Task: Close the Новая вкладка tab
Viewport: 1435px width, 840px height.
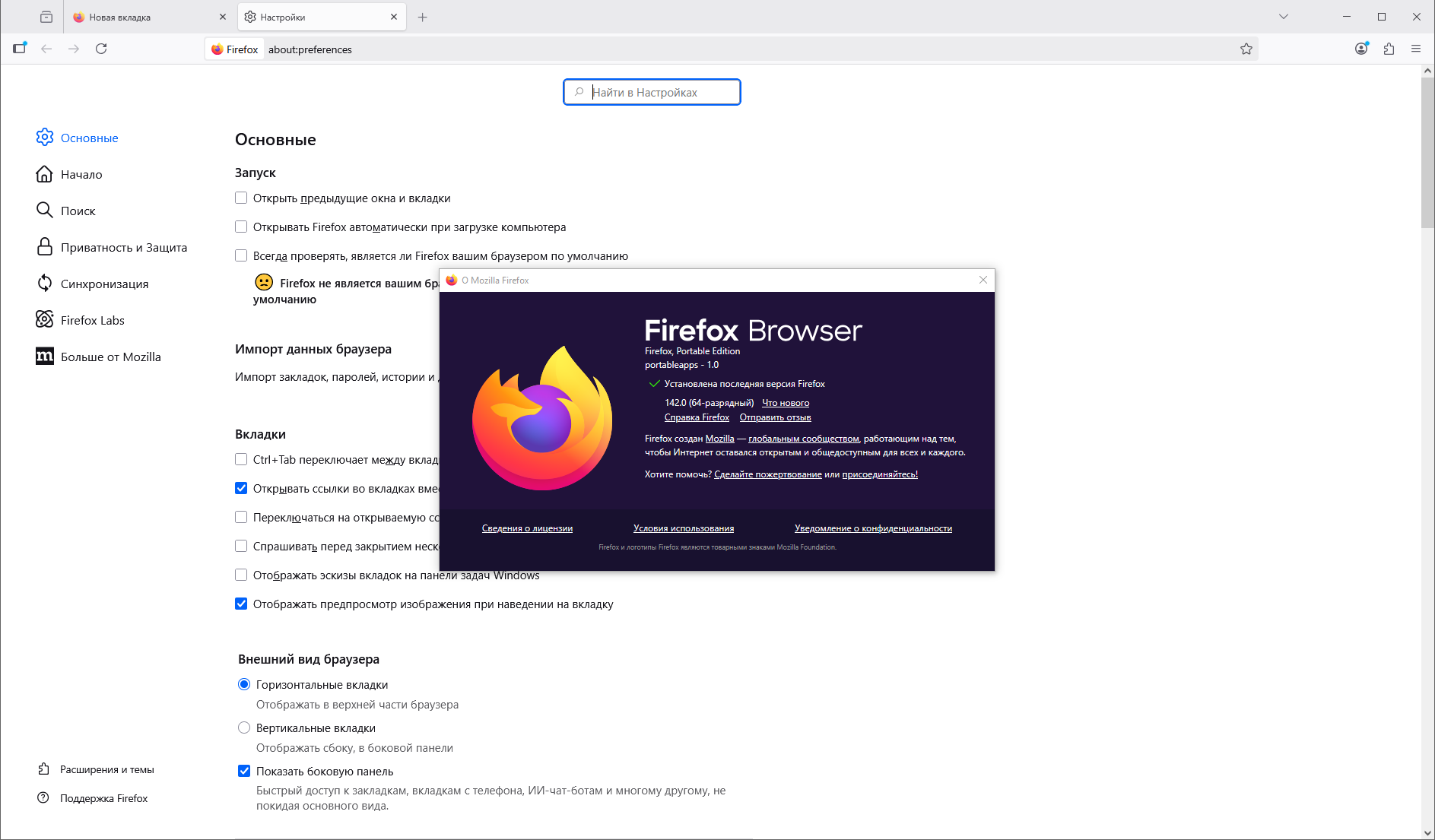Action: [x=223, y=17]
